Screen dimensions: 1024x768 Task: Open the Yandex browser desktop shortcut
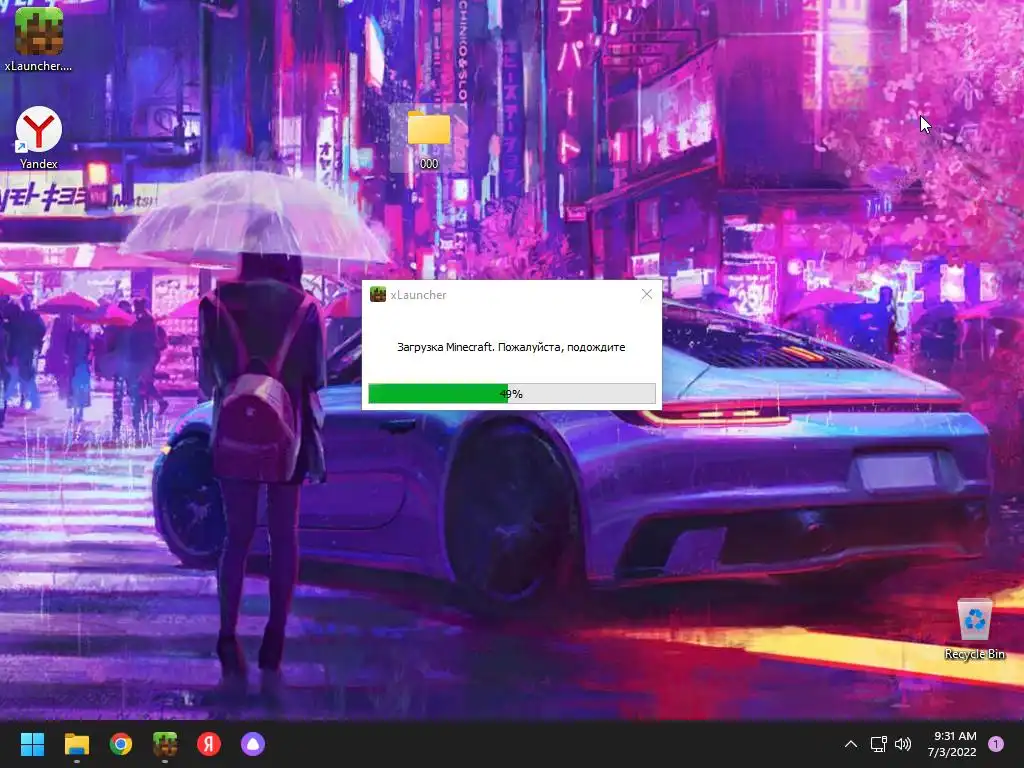(39, 138)
